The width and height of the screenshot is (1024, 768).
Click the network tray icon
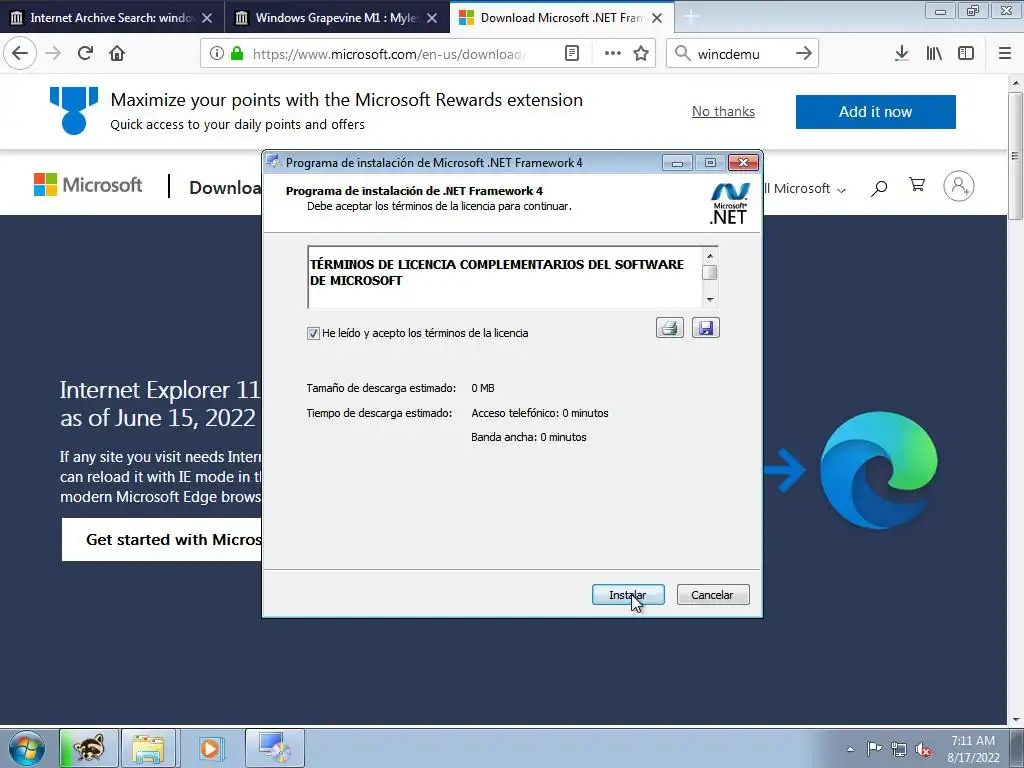click(x=899, y=749)
